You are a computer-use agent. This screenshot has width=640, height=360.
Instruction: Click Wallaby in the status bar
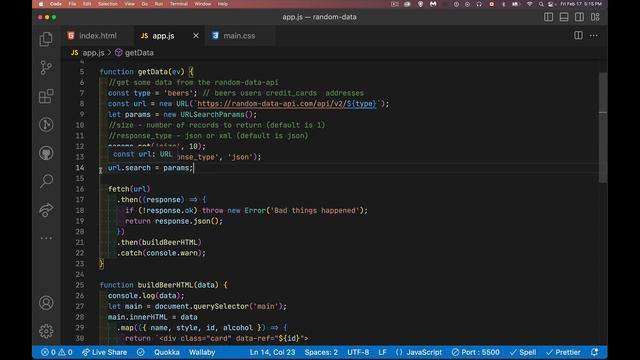202,352
